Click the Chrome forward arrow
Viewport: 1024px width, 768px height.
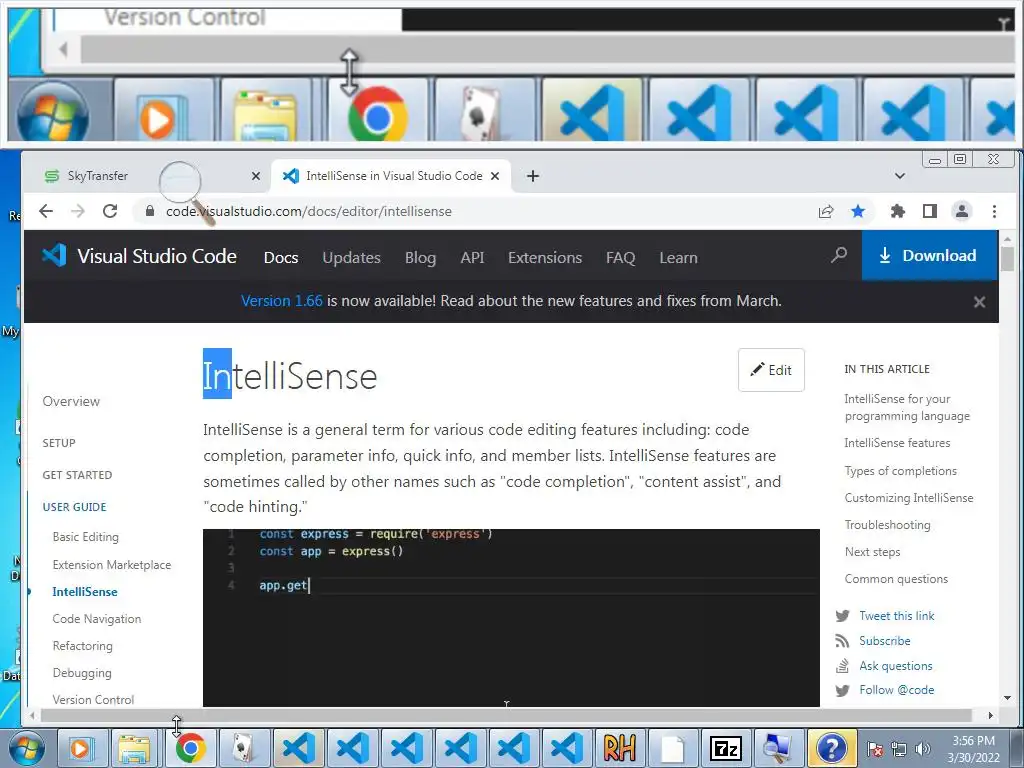point(78,211)
